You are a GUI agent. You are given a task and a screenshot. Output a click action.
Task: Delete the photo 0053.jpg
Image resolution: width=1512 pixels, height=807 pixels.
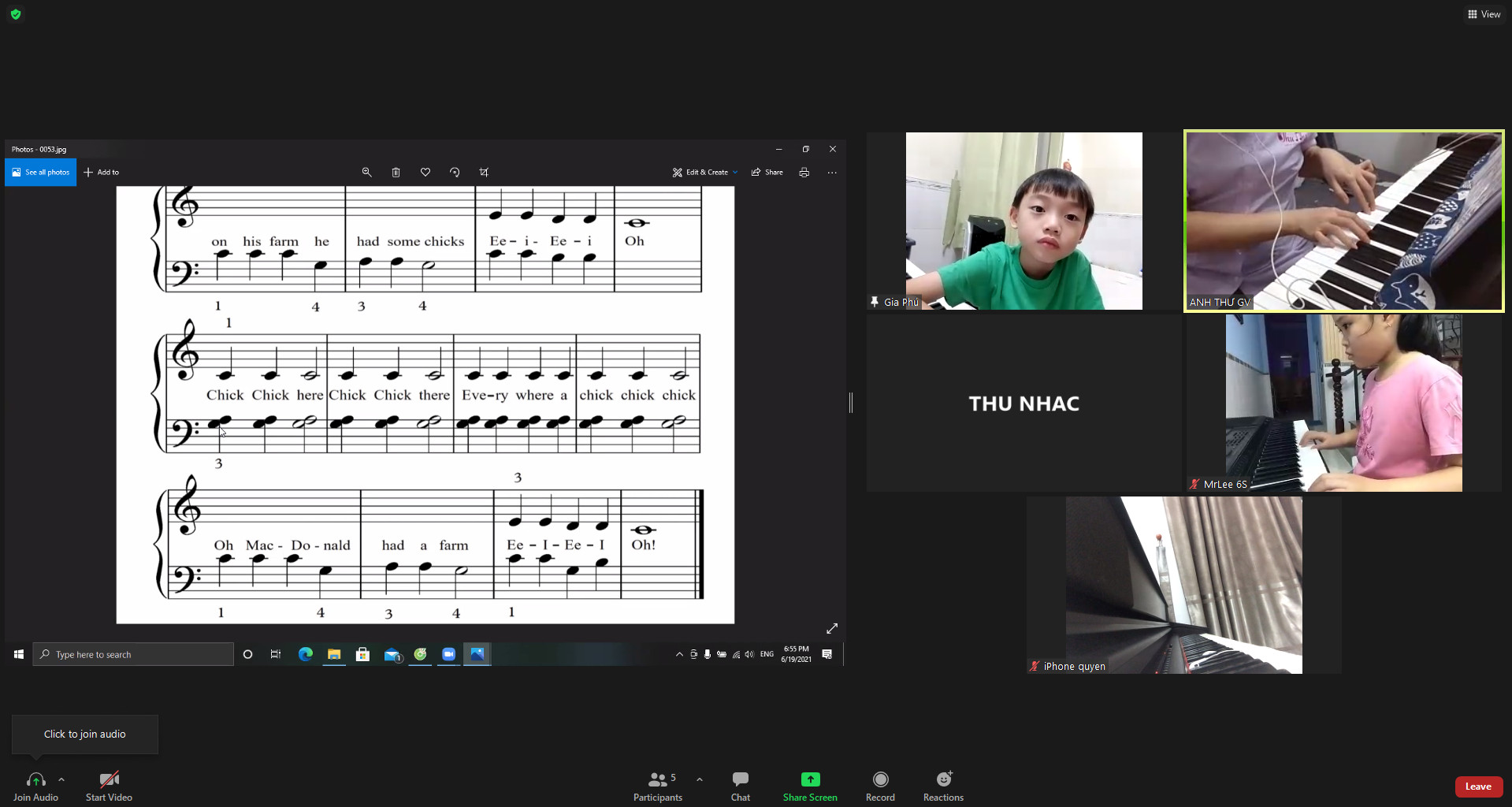pyautogui.click(x=396, y=172)
